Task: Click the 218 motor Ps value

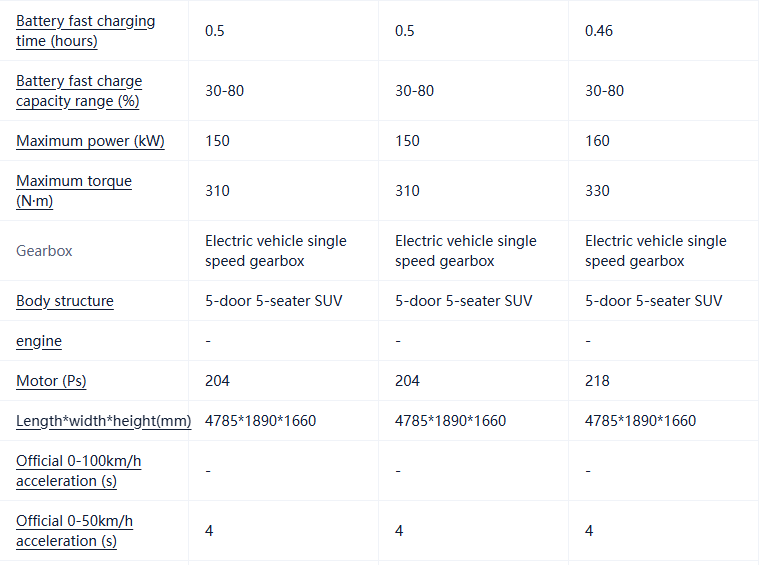Action: pos(597,381)
